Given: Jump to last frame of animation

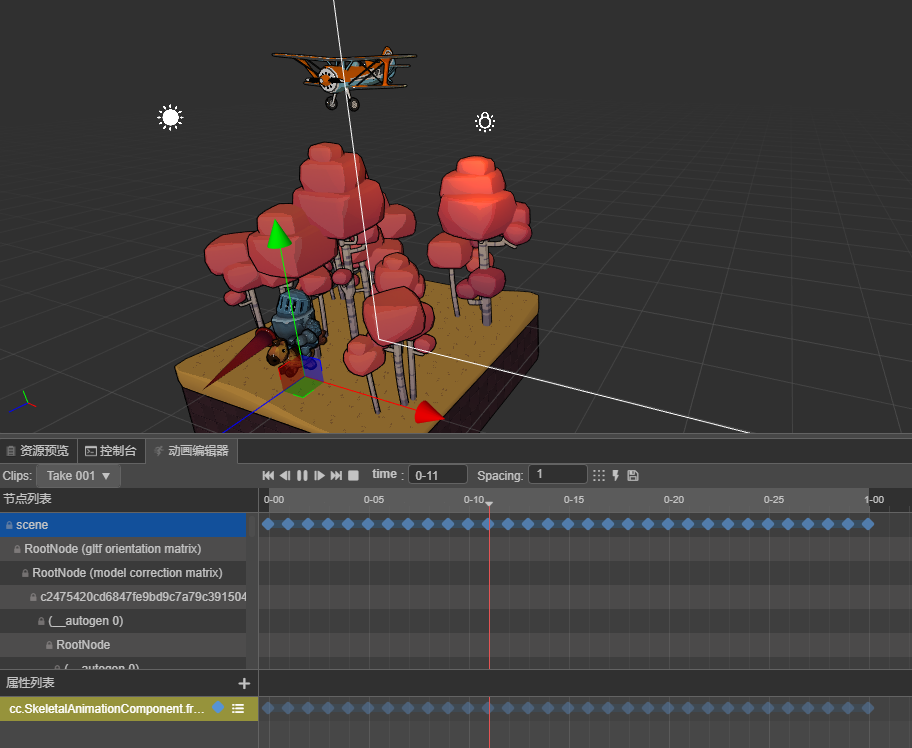Looking at the screenshot, I should [336, 475].
